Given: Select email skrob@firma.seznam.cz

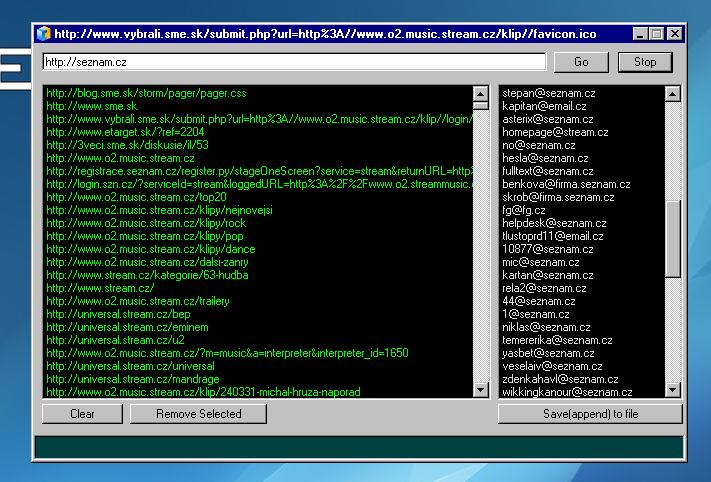Looking at the screenshot, I should pyautogui.click(x=558, y=197).
